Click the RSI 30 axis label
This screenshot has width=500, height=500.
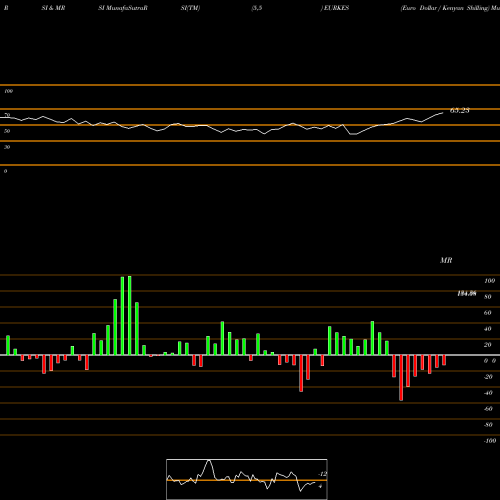(7, 147)
